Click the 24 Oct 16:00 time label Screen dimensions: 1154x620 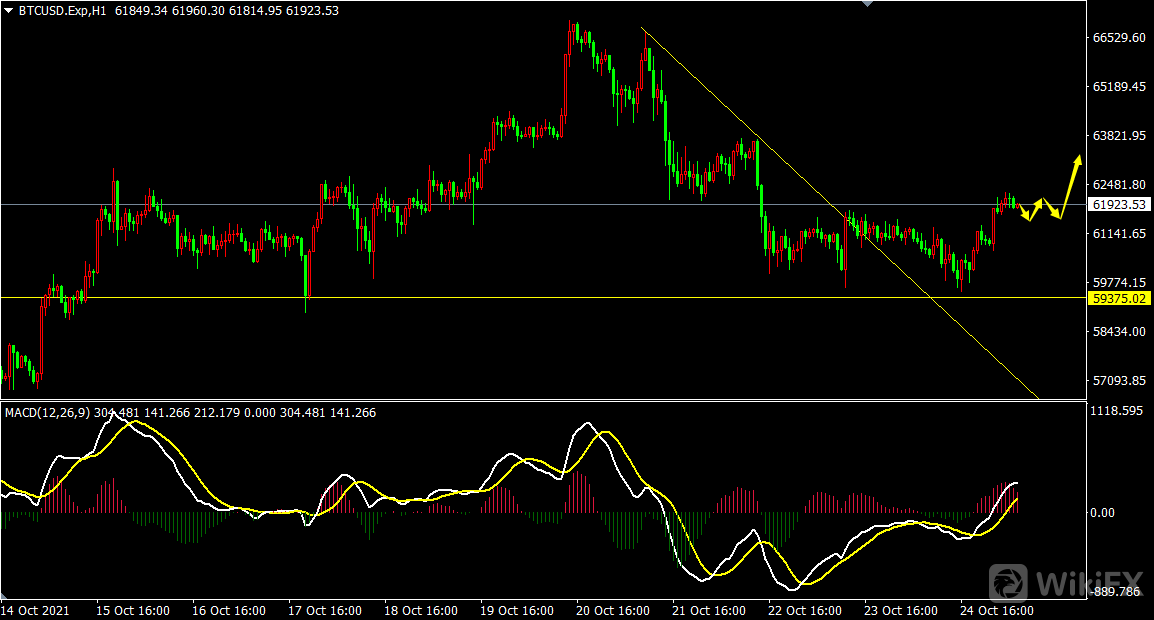(x=997, y=610)
